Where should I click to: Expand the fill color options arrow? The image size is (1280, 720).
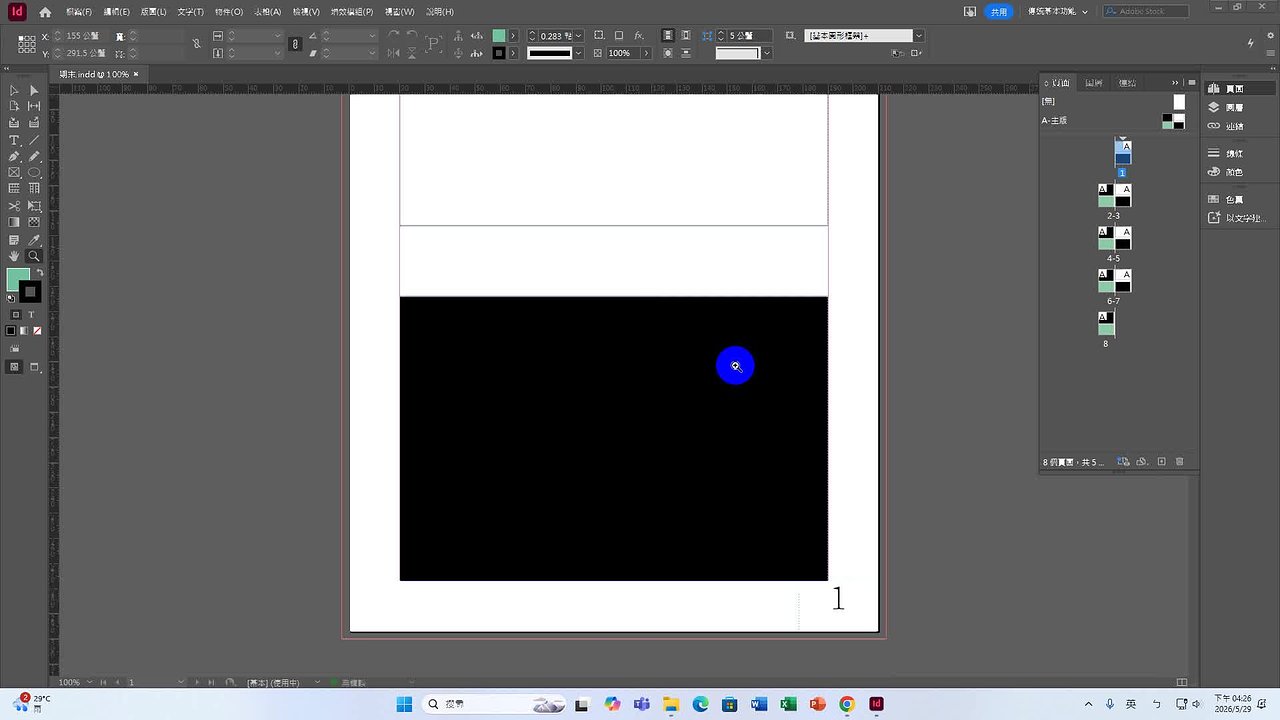[514, 36]
